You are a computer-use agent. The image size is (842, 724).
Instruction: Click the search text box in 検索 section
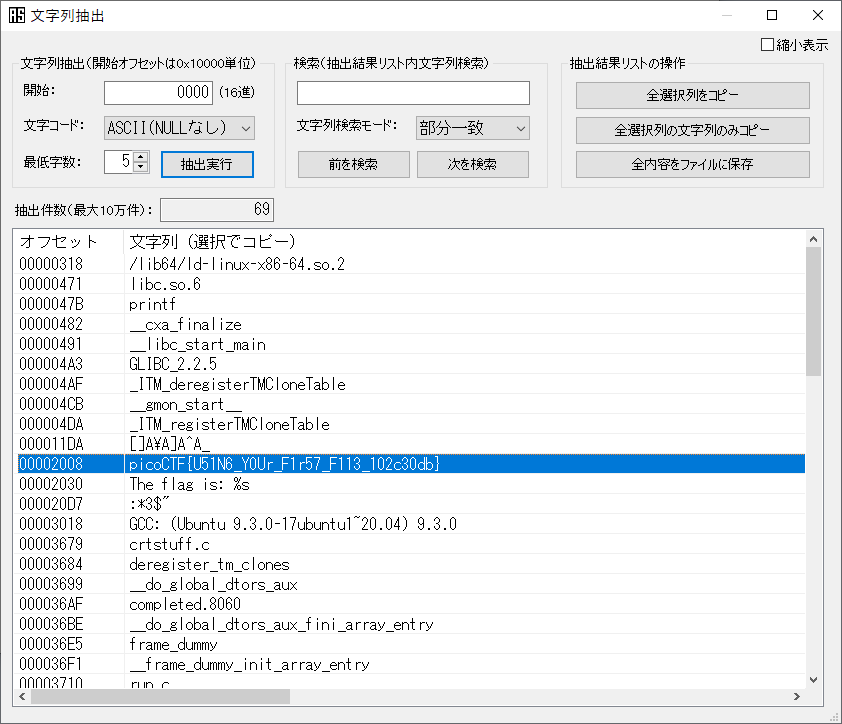click(415, 92)
